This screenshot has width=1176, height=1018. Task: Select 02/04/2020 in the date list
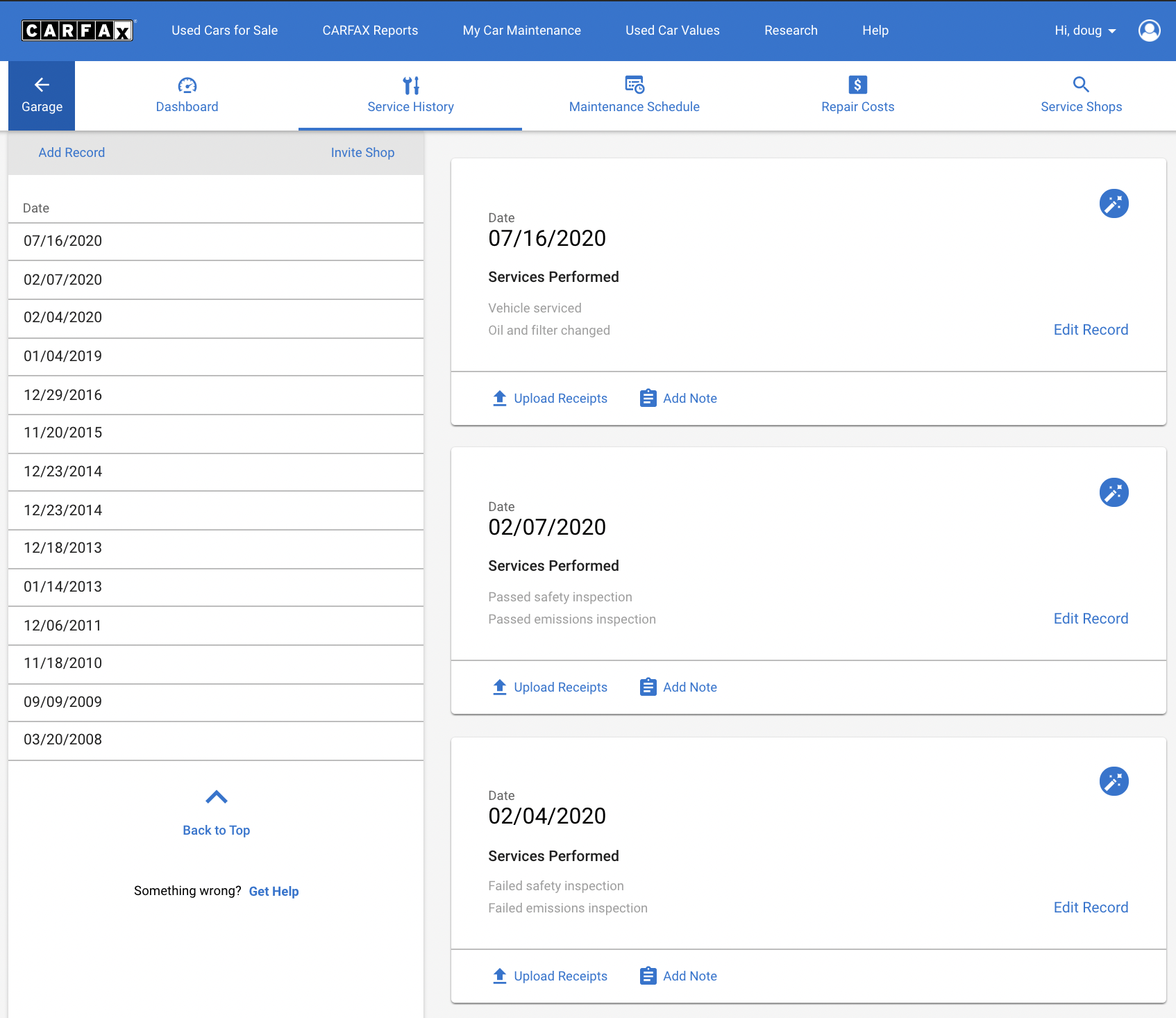pos(216,319)
